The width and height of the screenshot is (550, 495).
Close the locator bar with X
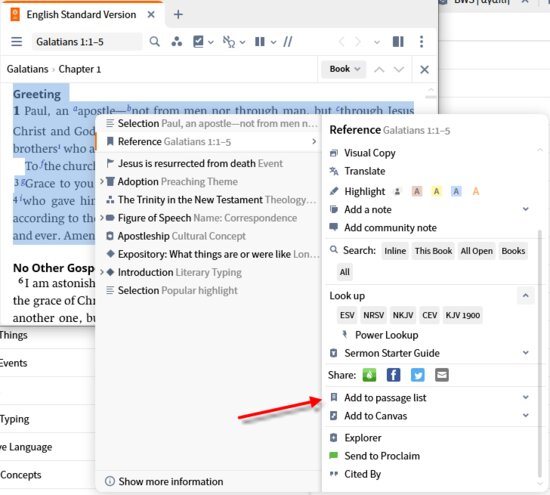pos(424,69)
